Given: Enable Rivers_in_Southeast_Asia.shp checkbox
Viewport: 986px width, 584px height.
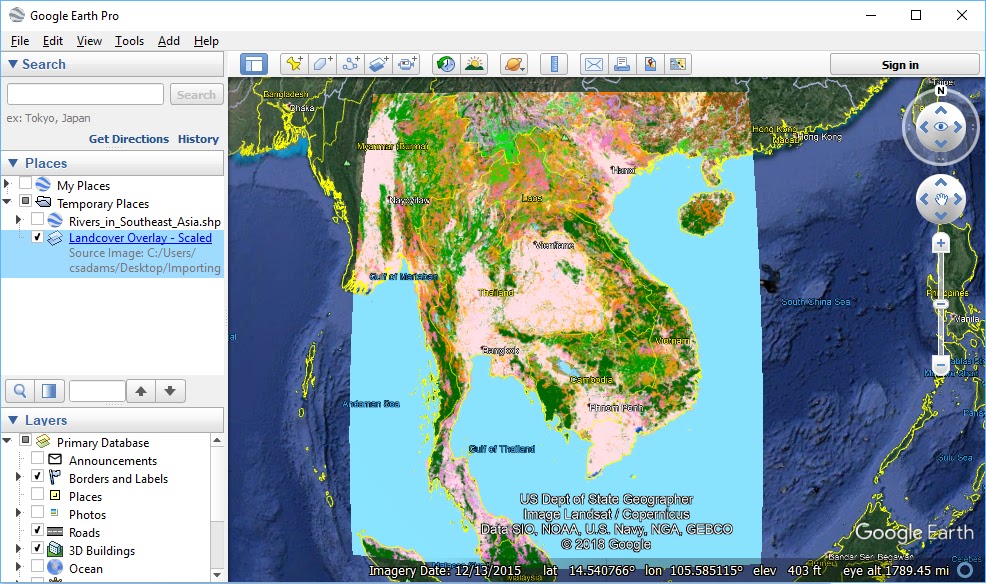Looking at the screenshot, I should pyautogui.click(x=37, y=219).
